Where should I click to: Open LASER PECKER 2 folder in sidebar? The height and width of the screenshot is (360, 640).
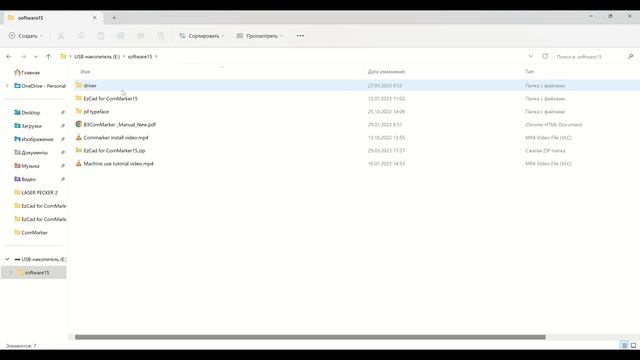tap(36, 193)
